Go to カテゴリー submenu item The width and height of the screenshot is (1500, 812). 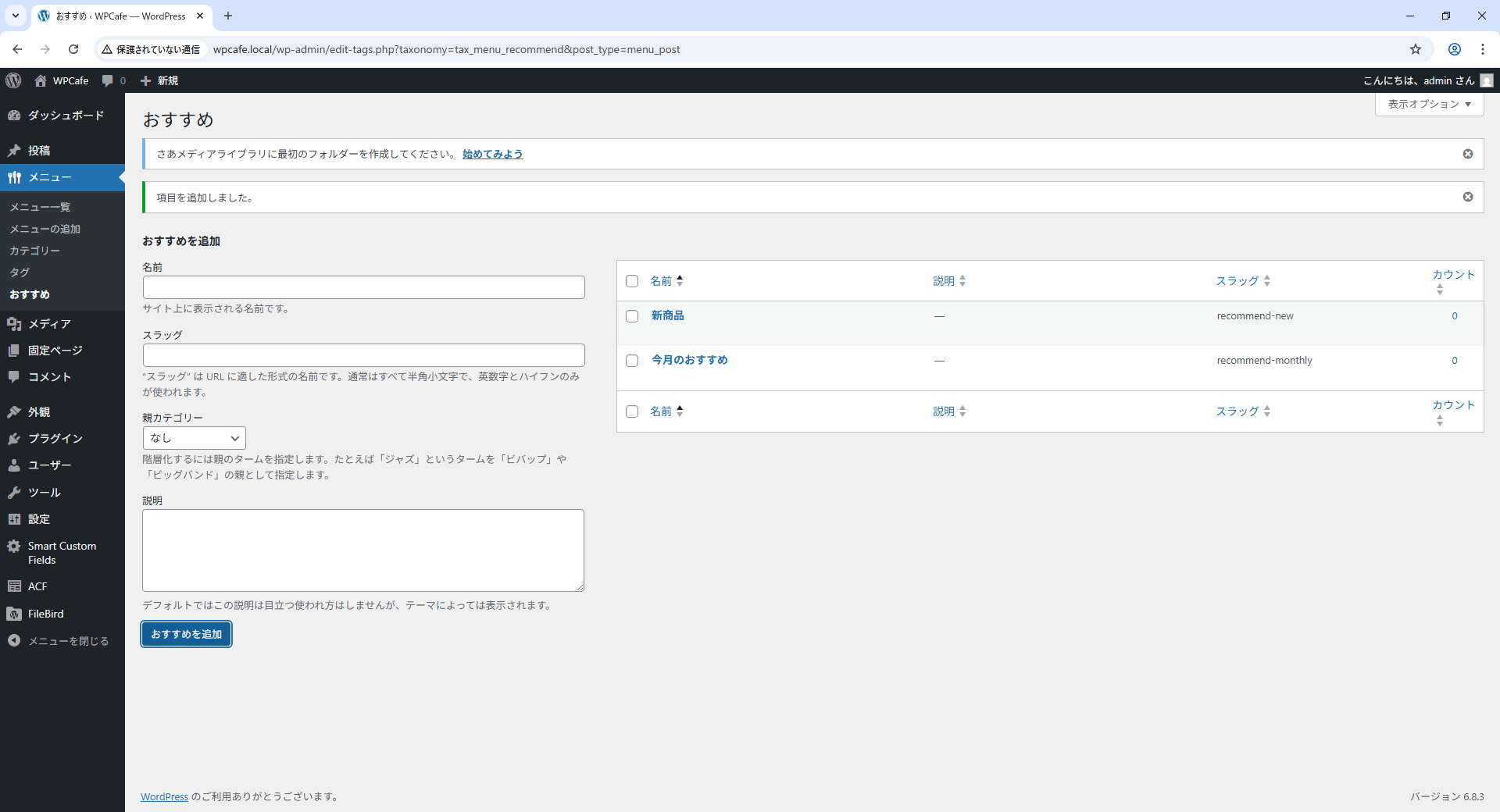point(34,251)
